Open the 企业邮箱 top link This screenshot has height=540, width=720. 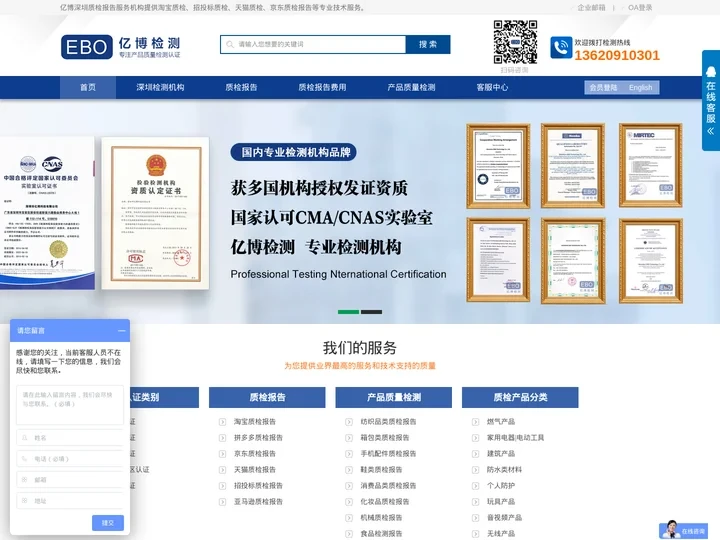click(x=591, y=7)
